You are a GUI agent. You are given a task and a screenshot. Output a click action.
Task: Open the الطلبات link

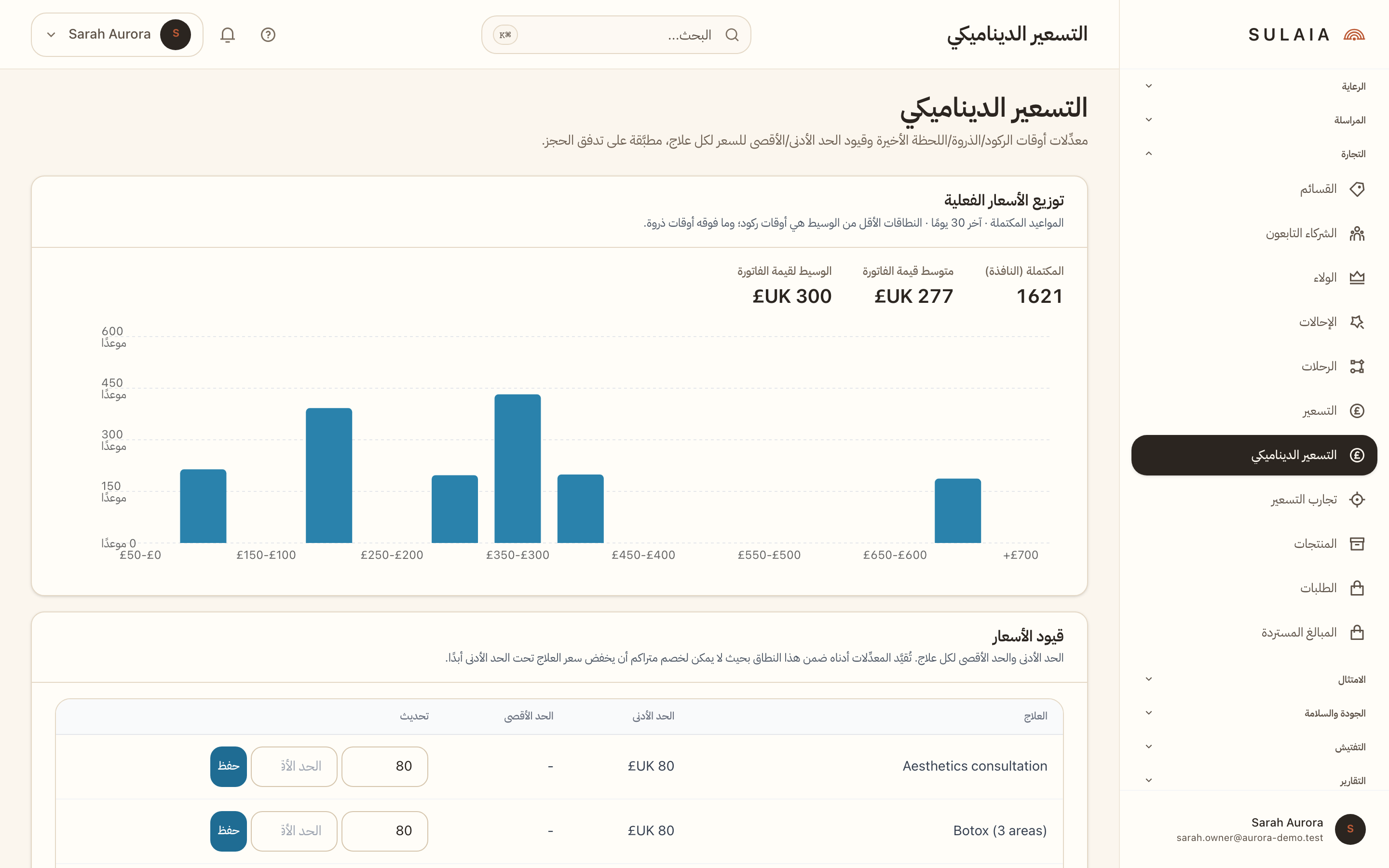coord(1254,588)
